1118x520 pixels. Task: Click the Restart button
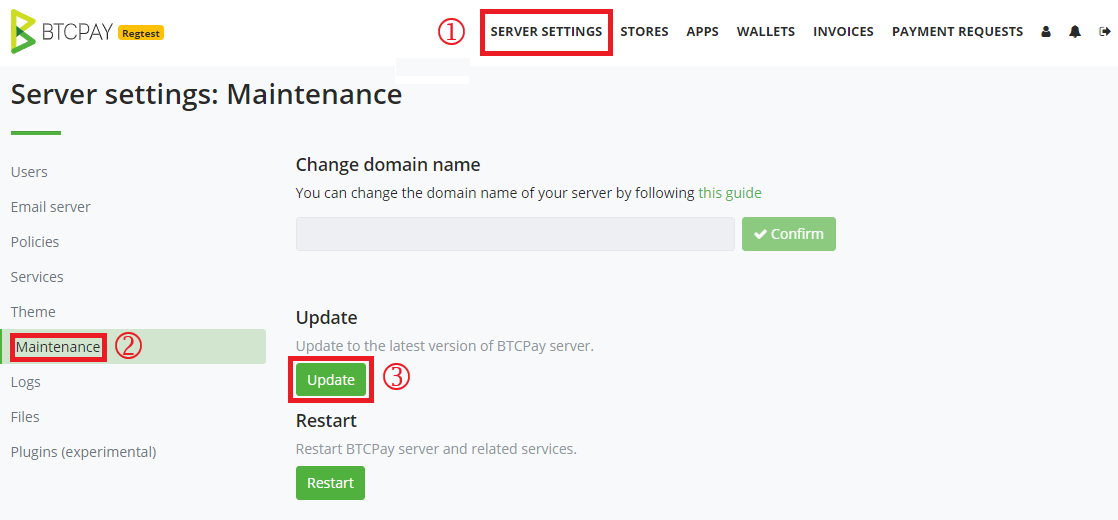pyautogui.click(x=330, y=483)
